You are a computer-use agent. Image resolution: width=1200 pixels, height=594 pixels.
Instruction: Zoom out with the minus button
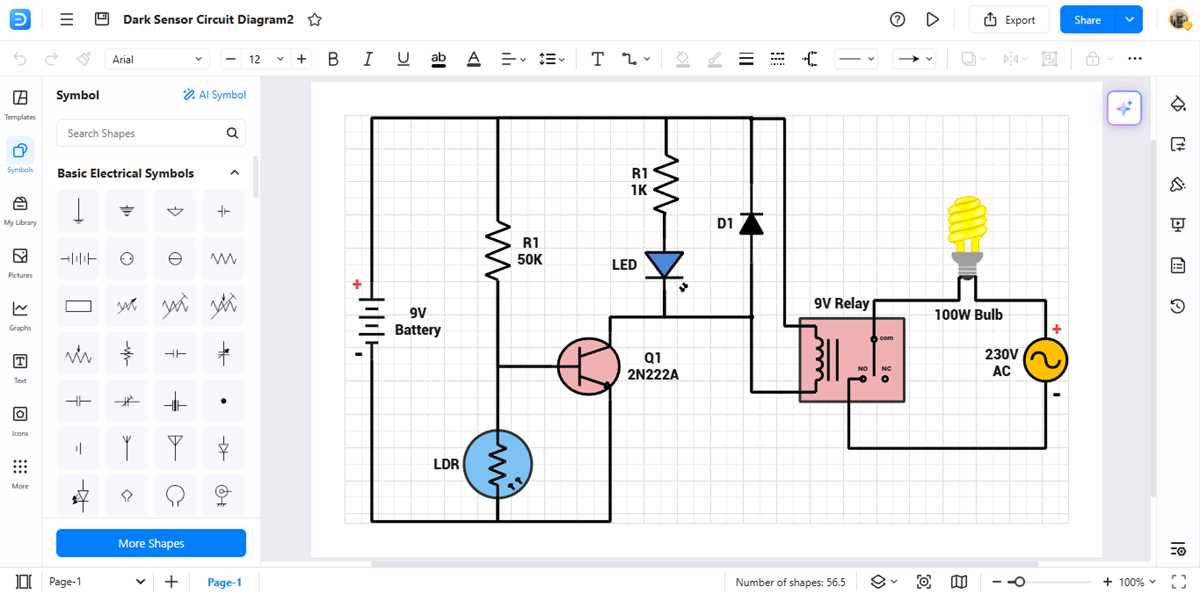pos(997,581)
